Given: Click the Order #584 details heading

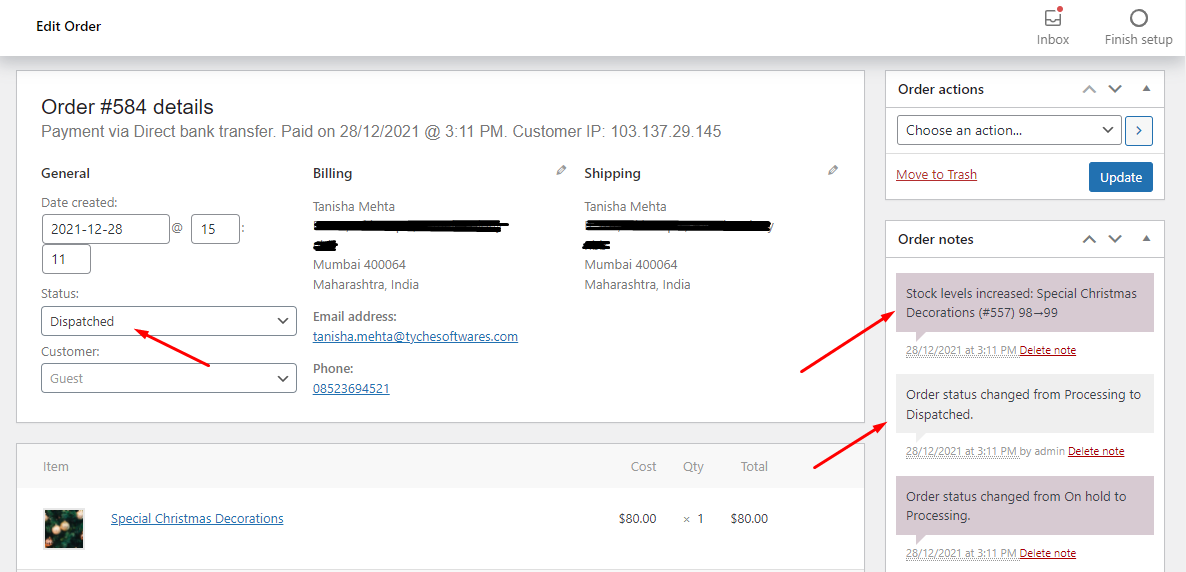Looking at the screenshot, I should (x=127, y=107).
